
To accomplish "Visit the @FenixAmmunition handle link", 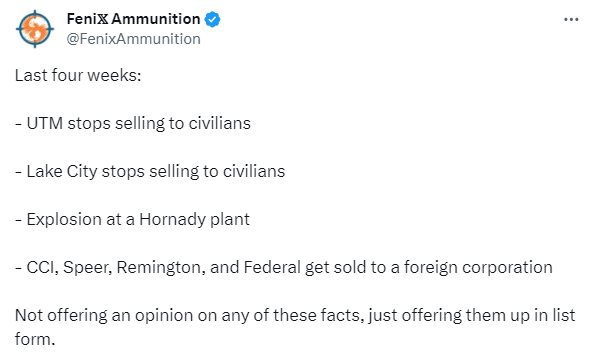I will 133,39.
